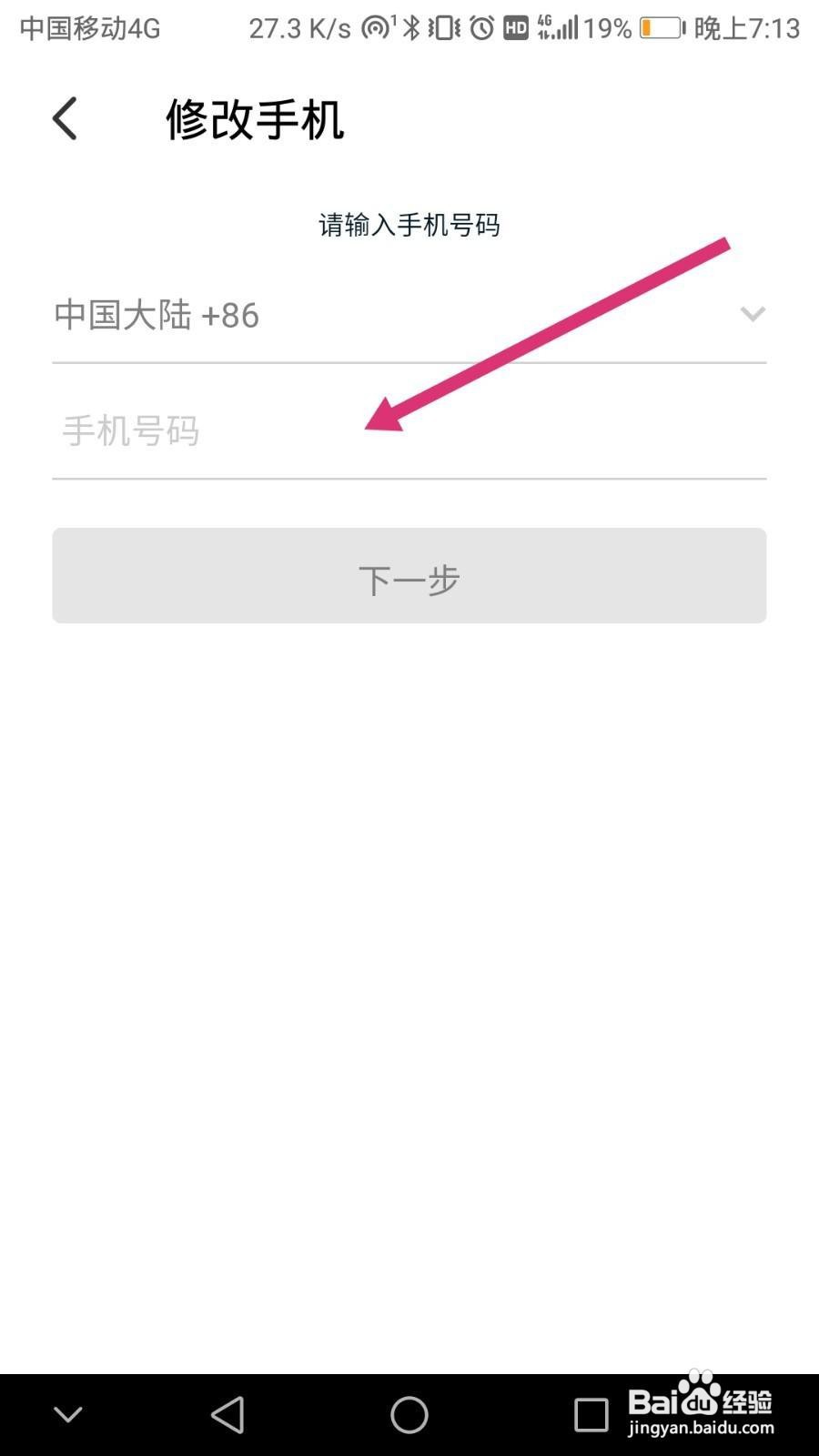The width and height of the screenshot is (819, 1456).
Task: Tap the vibrate mode status icon
Action: tap(445, 28)
